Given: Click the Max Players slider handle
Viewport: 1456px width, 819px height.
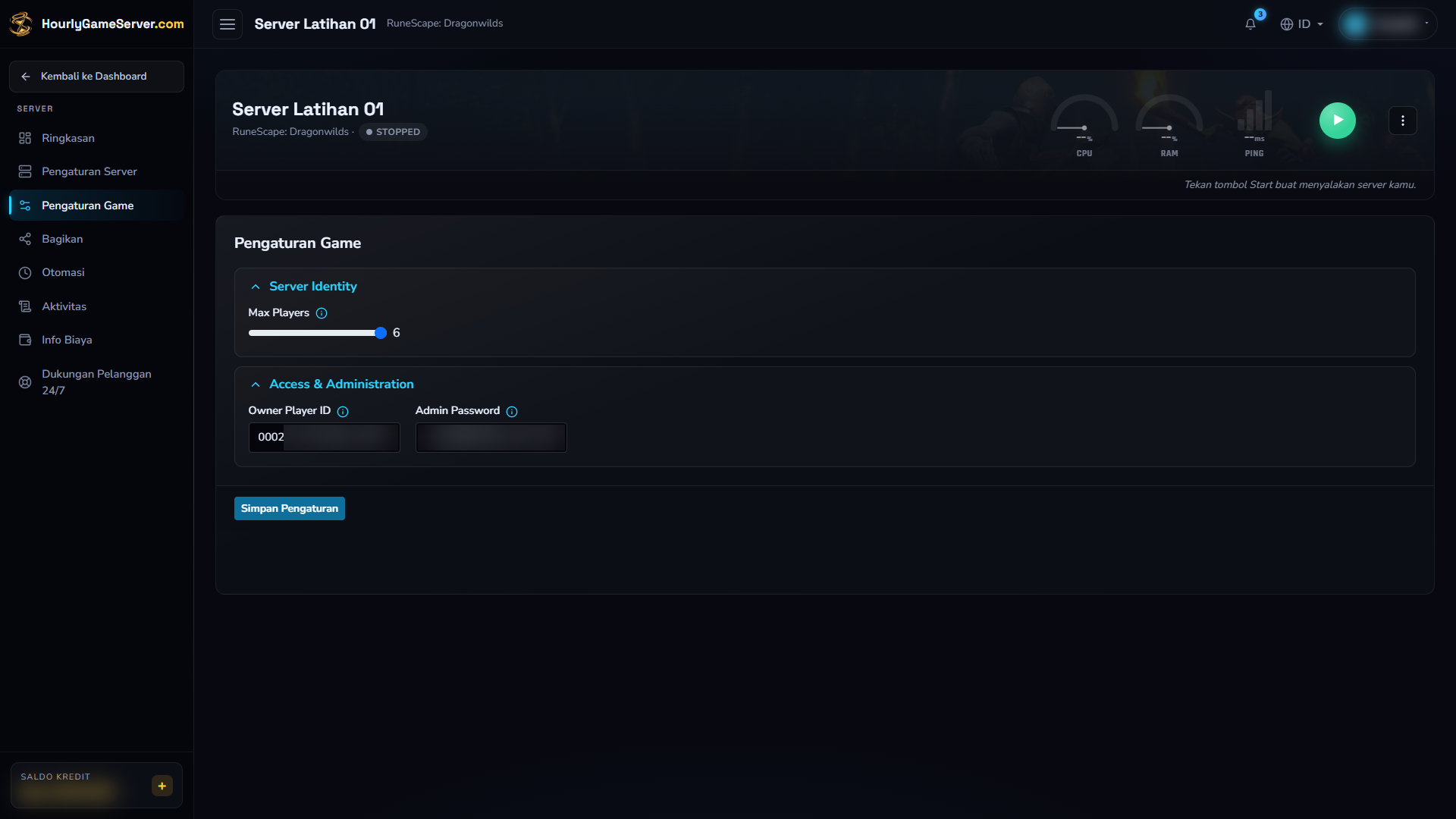Looking at the screenshot, I should 381,333.
